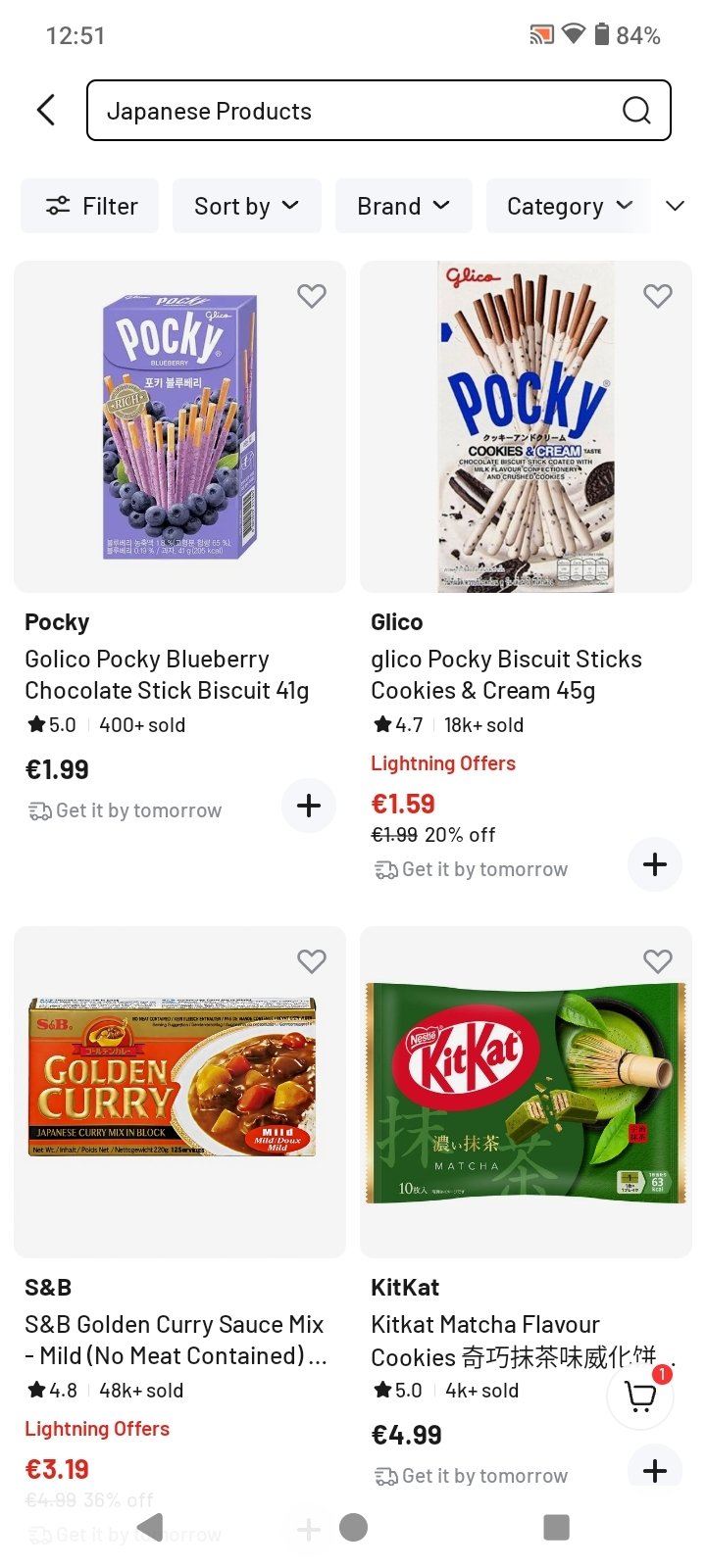
Task: Tap the Japanese Products search field
Action: [x=353, y=111]
